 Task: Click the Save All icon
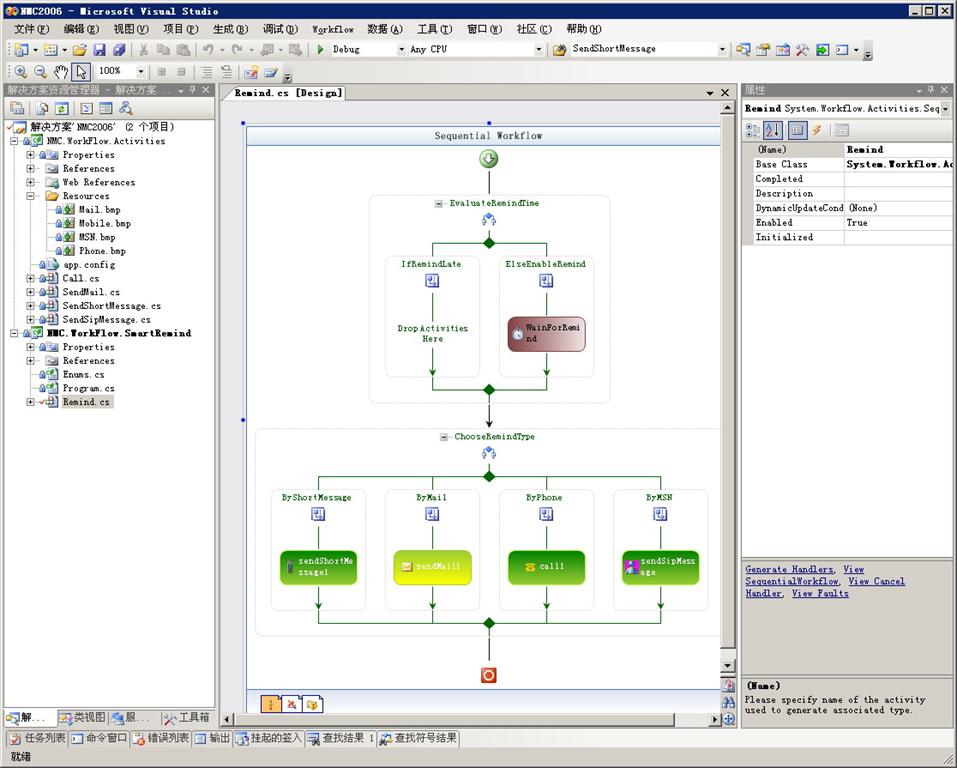[119, 49]
